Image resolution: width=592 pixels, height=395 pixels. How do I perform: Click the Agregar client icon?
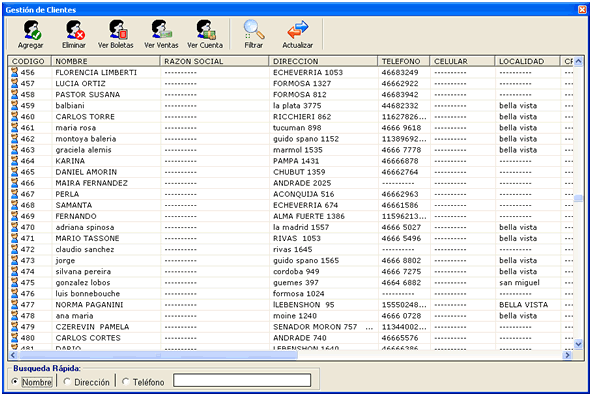[31, 30]
